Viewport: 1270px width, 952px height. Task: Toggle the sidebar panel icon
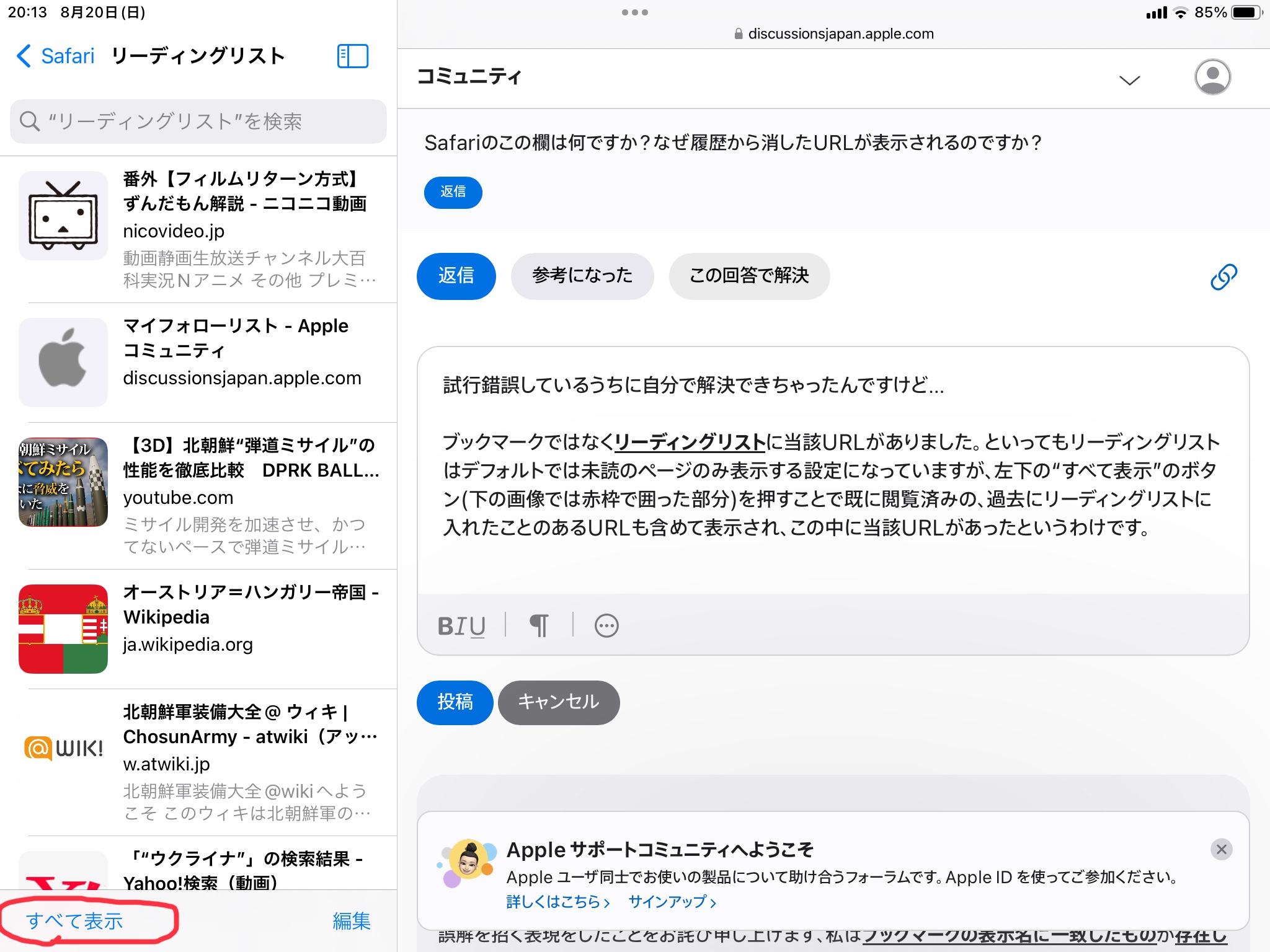(x=352, y=56)
